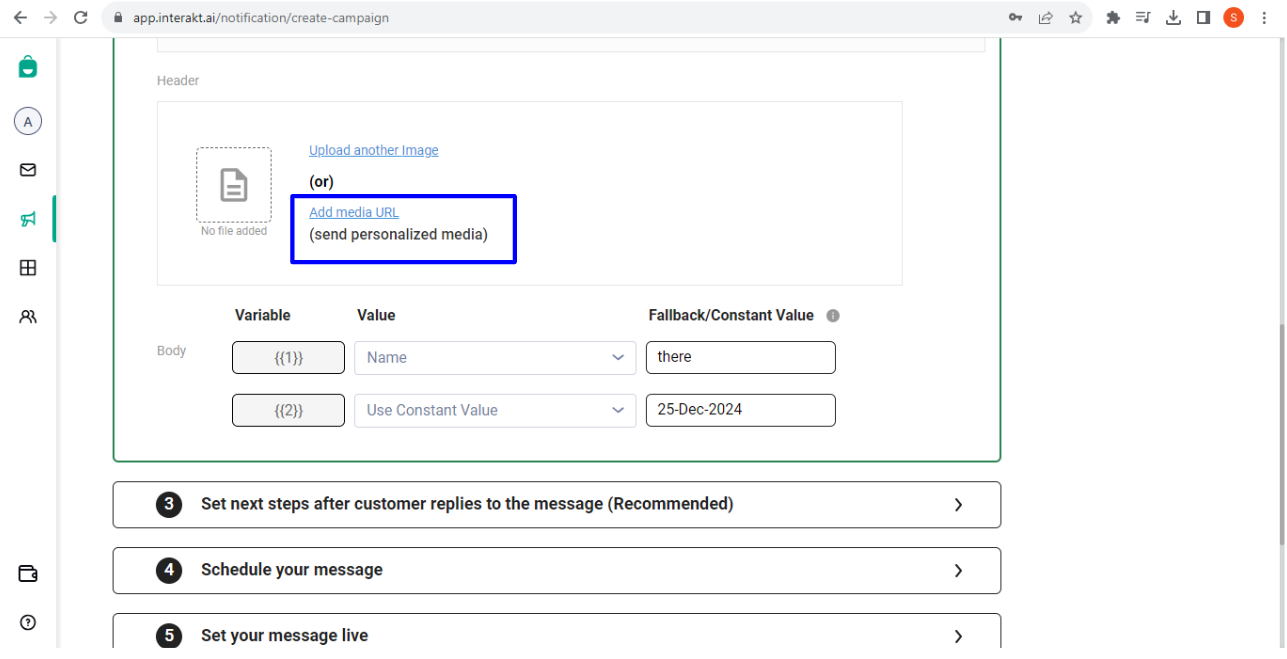The height and width of the screenshot is (659, 1287).
Task: Open the Use Constant Value dropdown
Action: [x=495, y=411]
